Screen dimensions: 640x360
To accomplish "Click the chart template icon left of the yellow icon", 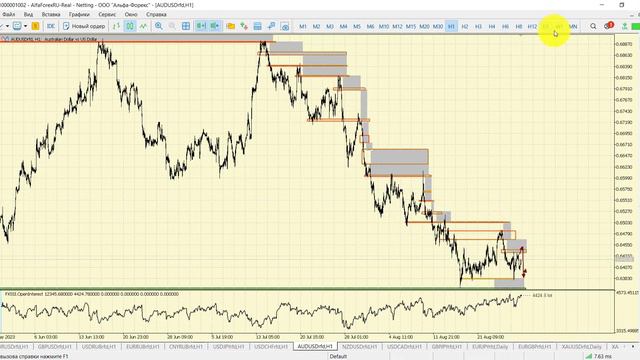I will click(x=17, y=26).
